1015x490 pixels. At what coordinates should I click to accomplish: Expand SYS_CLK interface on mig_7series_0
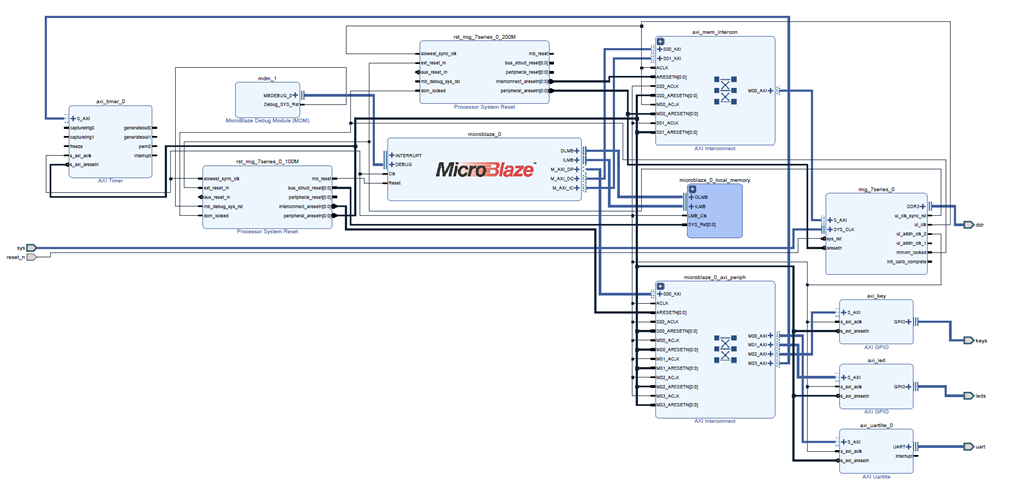[x=831, y=229]
